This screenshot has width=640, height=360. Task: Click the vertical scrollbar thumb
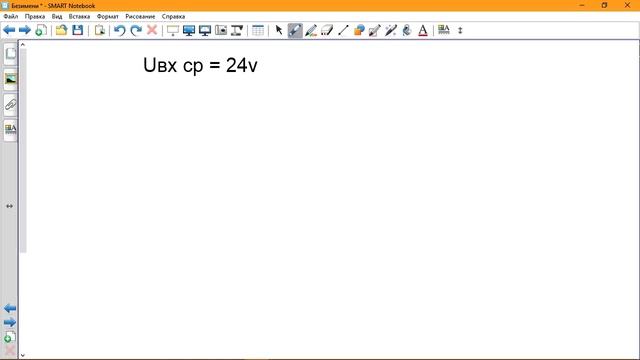pyautogui.click(x=23, y=150)
